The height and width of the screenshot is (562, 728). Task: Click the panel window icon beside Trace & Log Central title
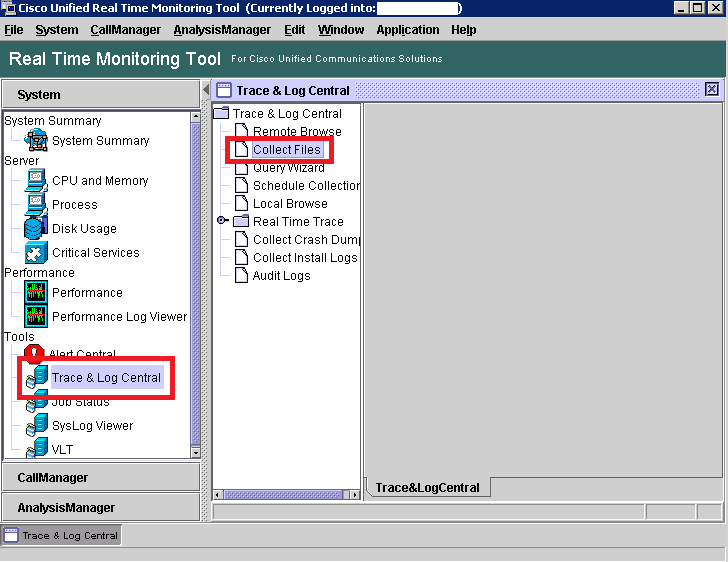224,90
